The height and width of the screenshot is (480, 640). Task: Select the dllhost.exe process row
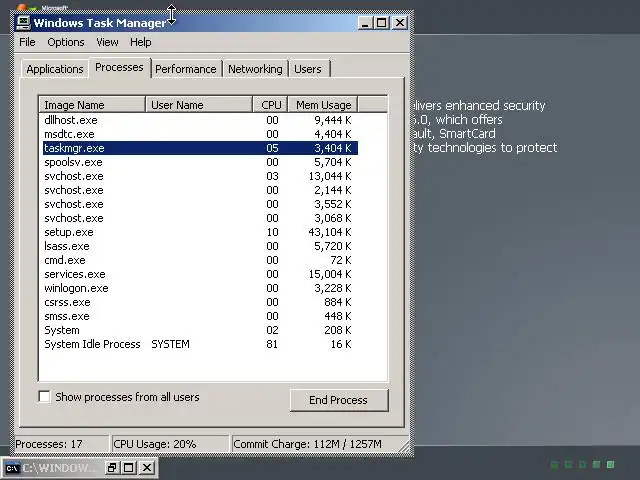[200, 120]
